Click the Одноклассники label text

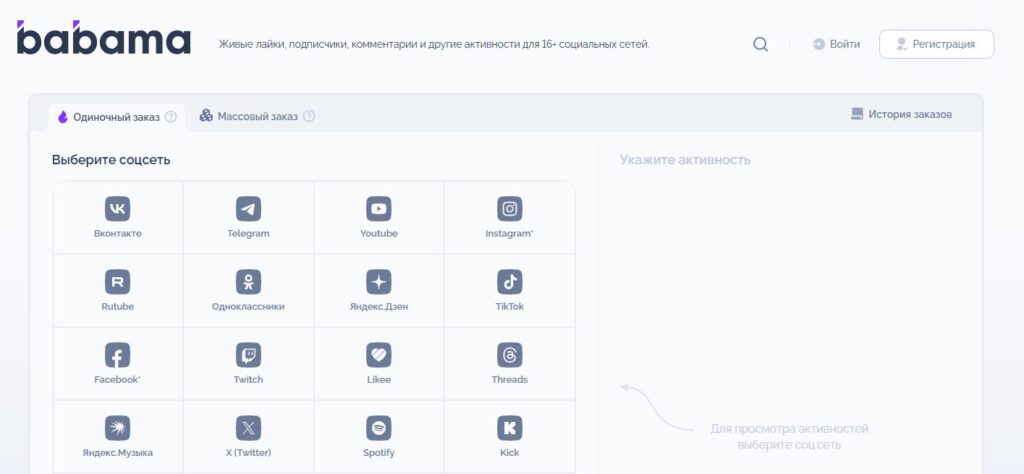[248, 307]
